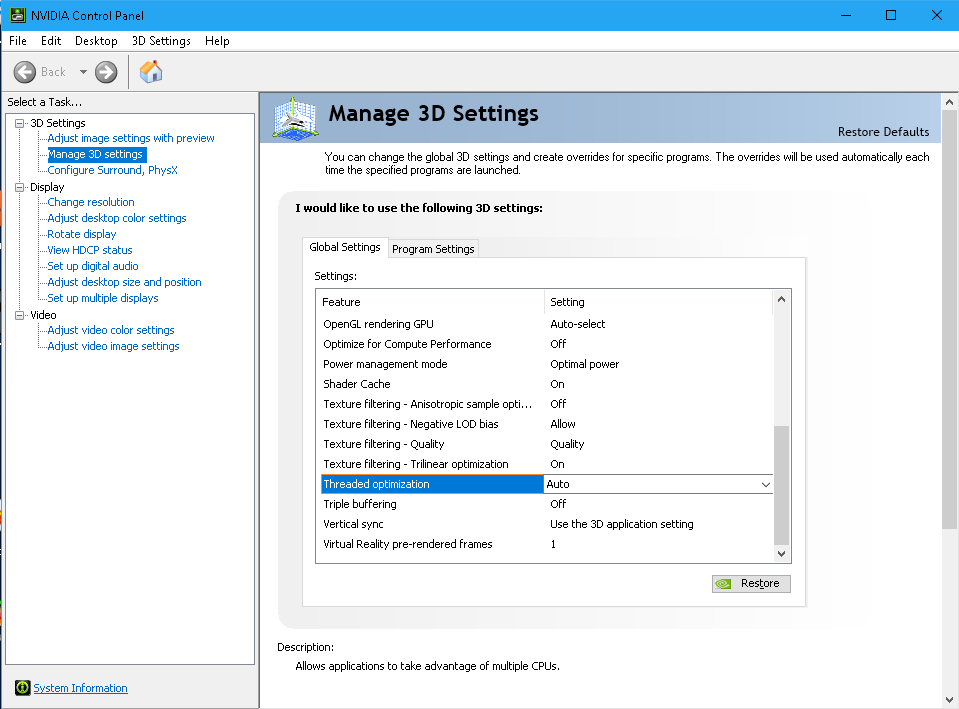Click the Forward arrow icon
Image resolution: width=959 pixels, height=709 pixels.
pos(106,72)
